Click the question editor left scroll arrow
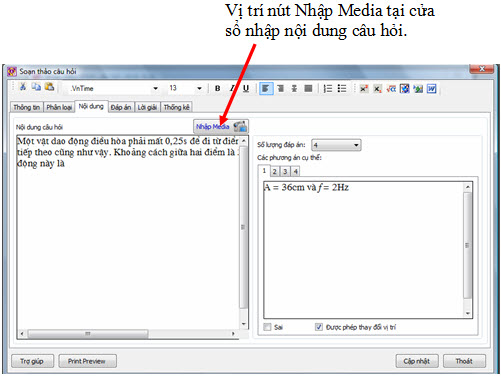 point(22,334)
